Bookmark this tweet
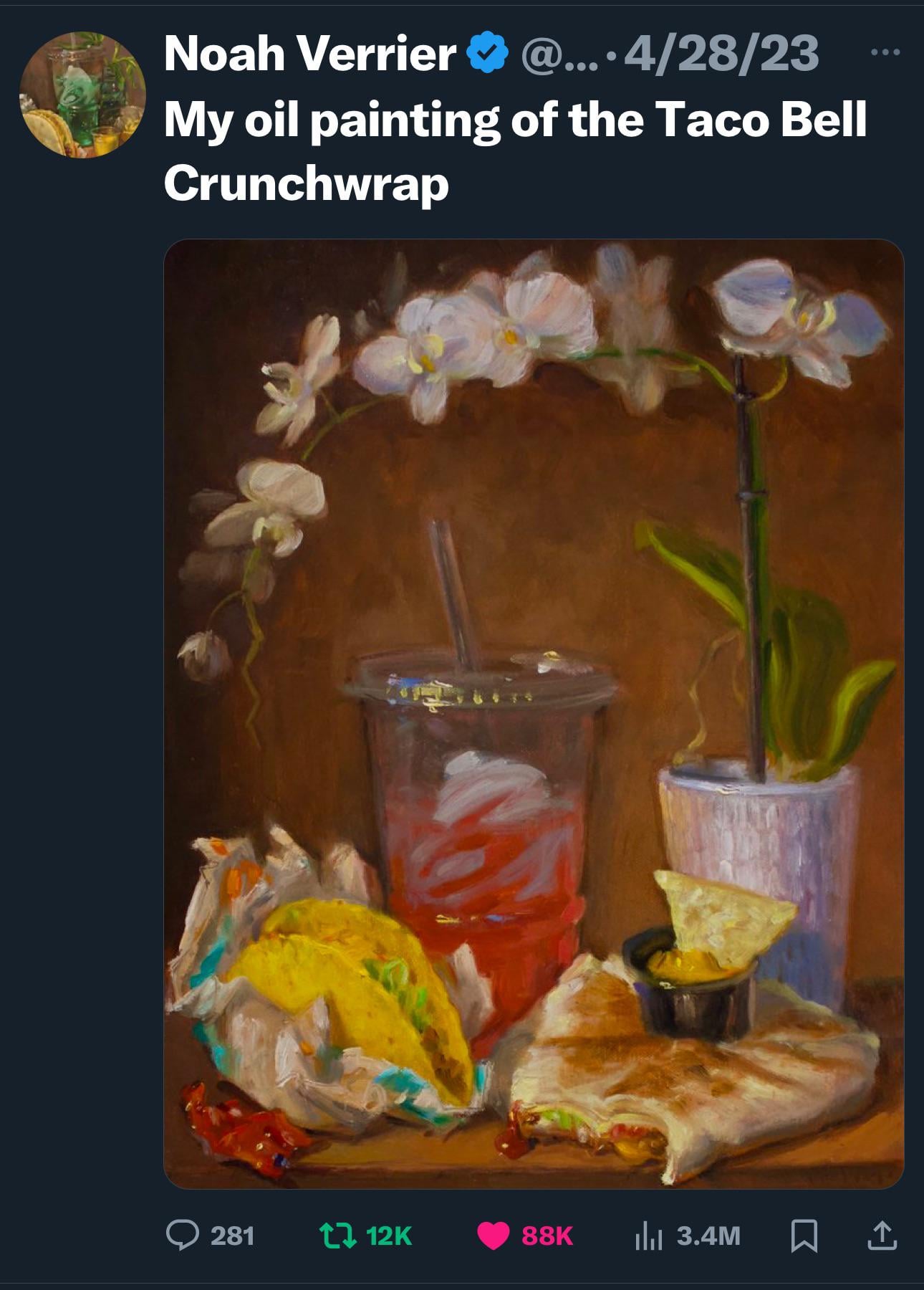 click(804, 1236)
